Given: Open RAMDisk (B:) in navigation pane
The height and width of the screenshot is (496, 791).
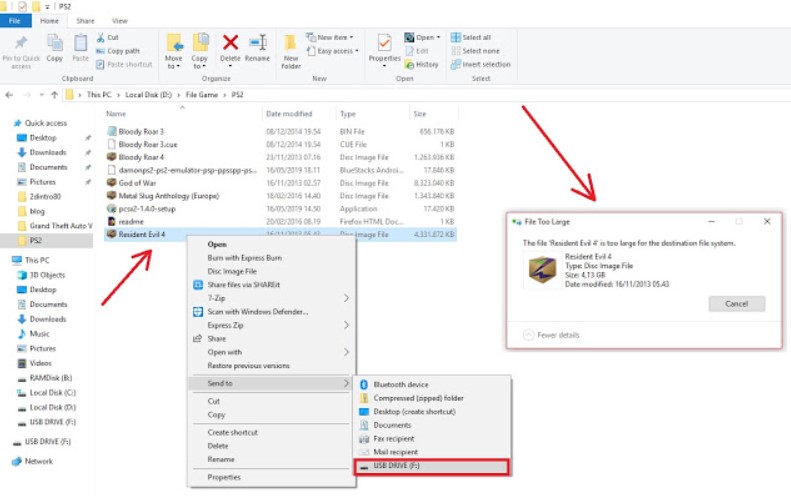Looking at the screenshot, I should coord(50,378).
